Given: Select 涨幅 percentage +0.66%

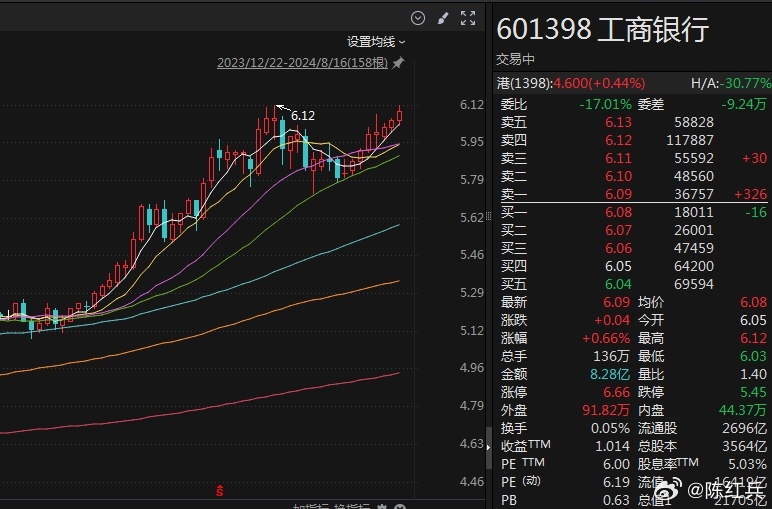Looking at the screenshot, I should coord(606,338).
